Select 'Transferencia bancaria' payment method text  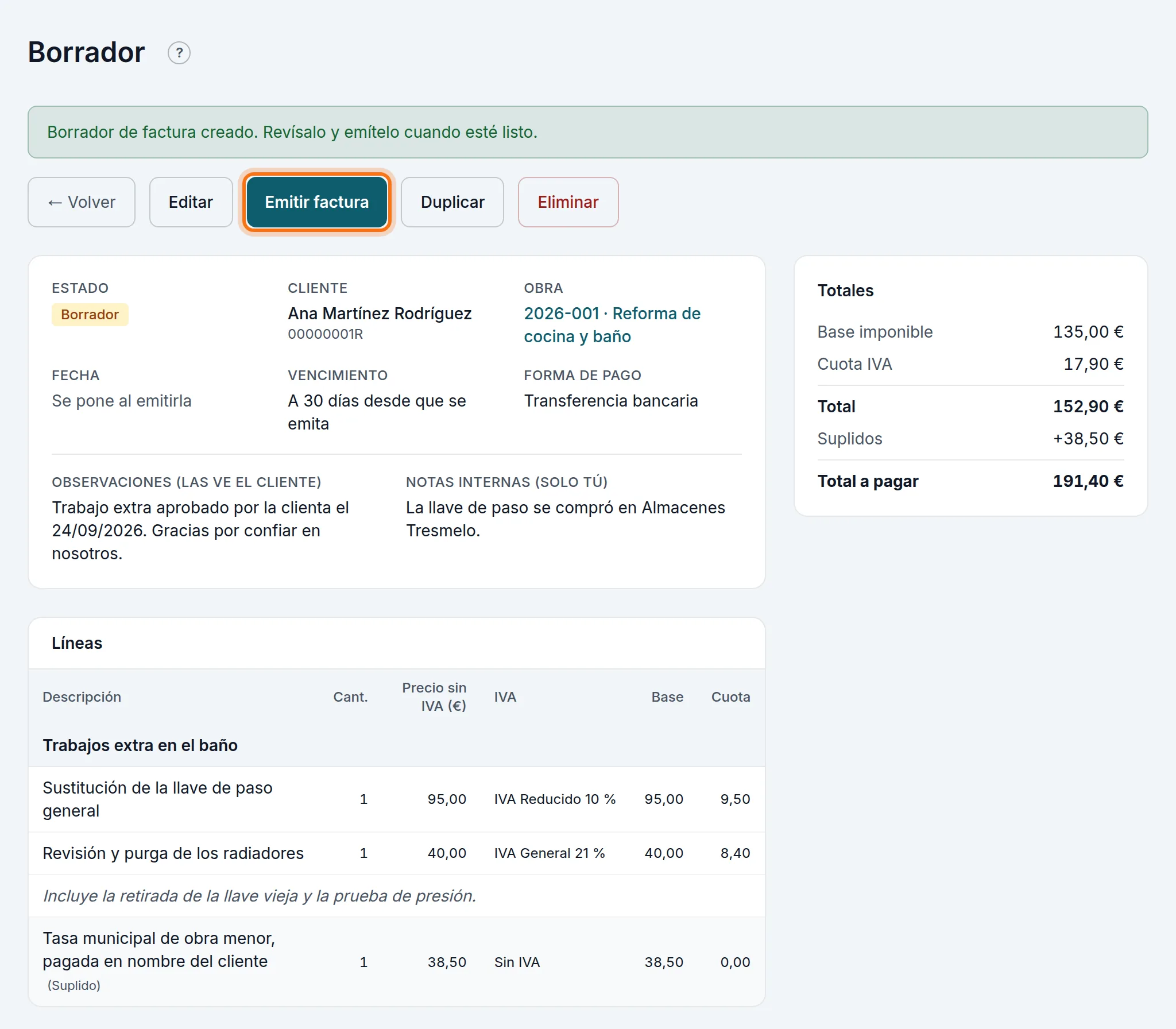click(x=611, y=401)
